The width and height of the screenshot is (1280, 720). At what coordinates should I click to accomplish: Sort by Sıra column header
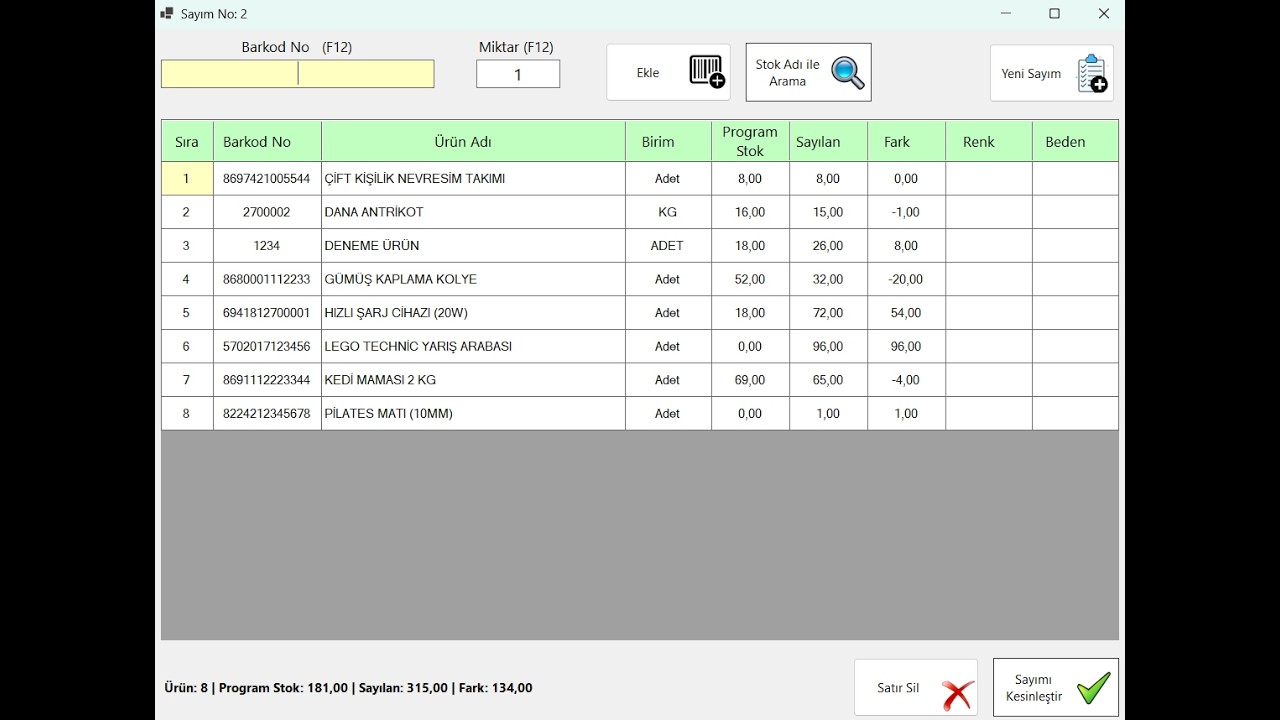(x=187, y=142)
